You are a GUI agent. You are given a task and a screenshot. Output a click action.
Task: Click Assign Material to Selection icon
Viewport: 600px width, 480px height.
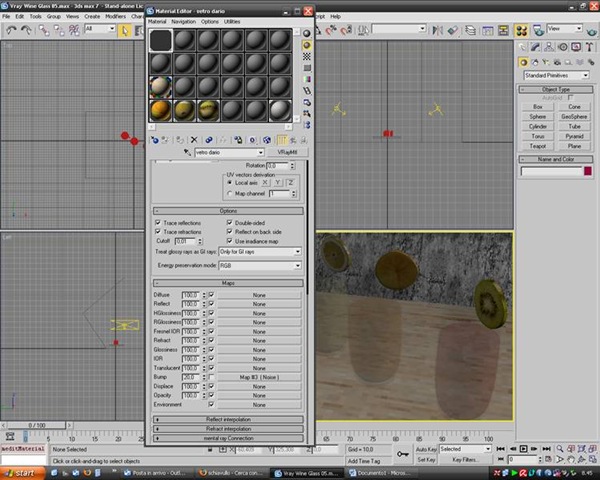(x=179, y=140)
